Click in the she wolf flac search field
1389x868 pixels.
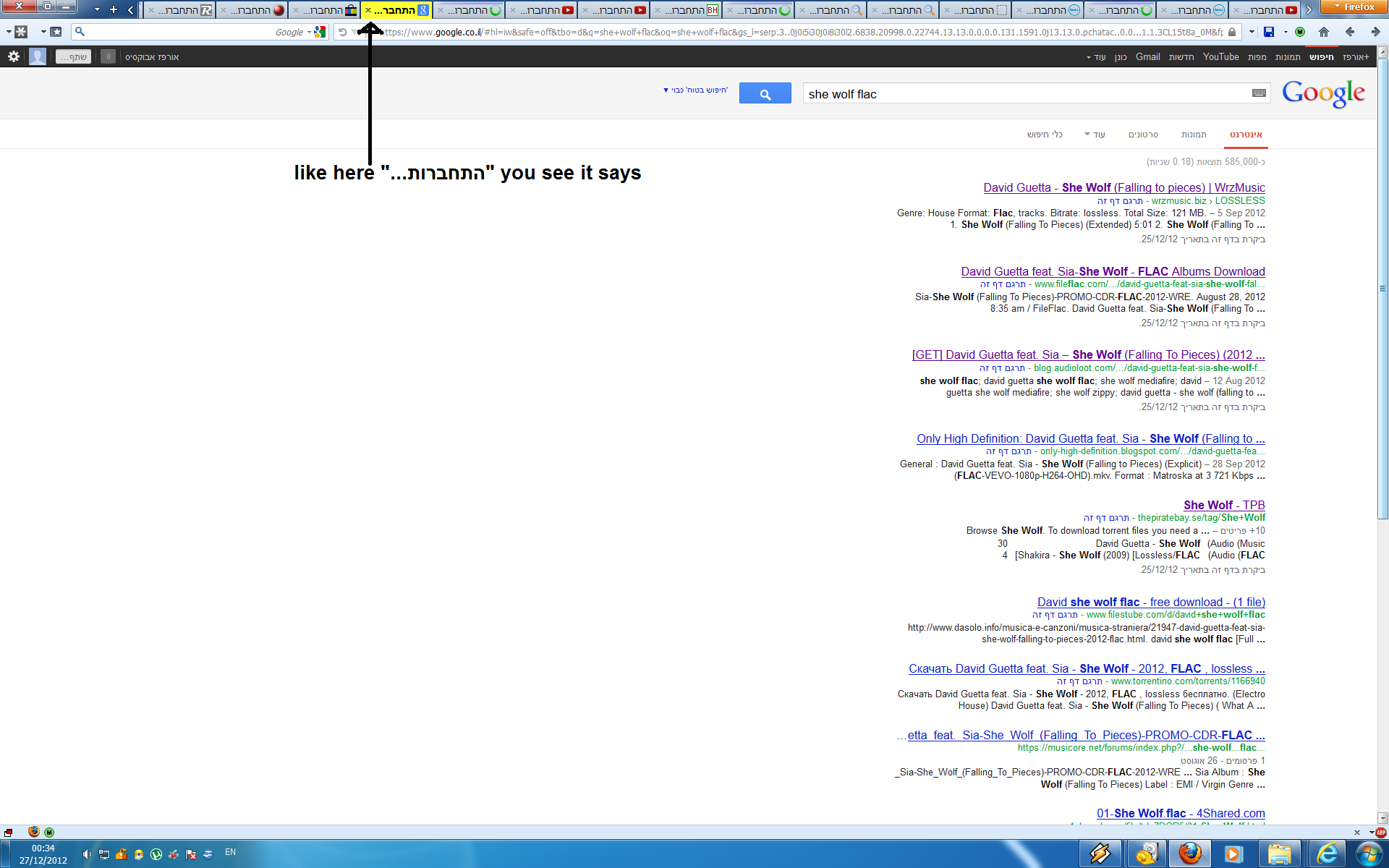coord(1013,94)
